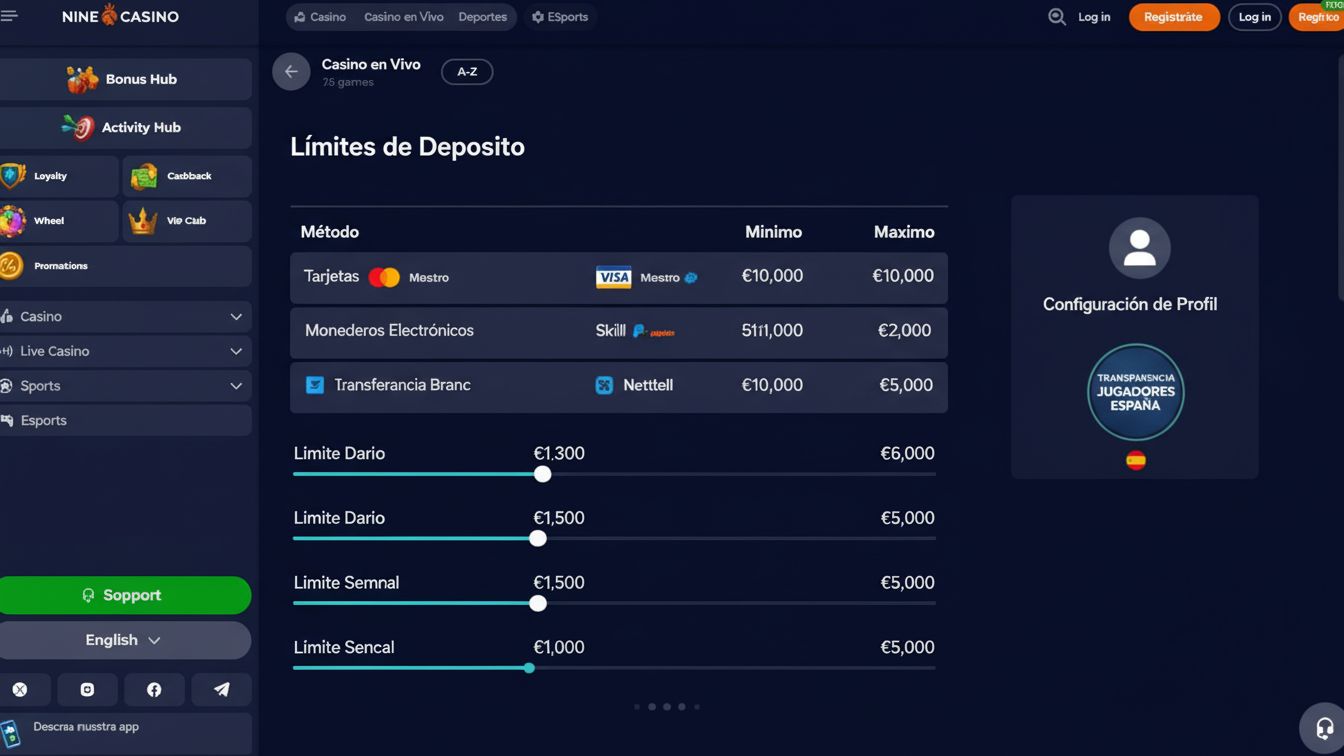Click the Limite Semnal slider handle
The width and height of the screenshot is (1344, 756).
[538, 603]
